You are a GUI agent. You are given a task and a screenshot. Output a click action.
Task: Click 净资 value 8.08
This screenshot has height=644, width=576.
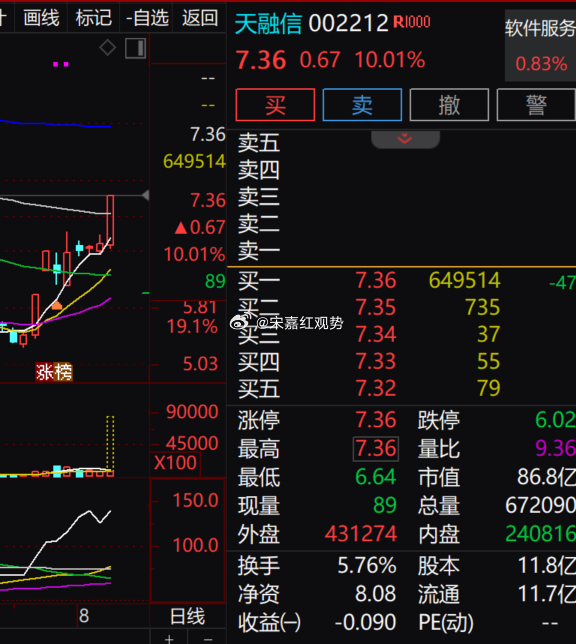tap(376, 594)
